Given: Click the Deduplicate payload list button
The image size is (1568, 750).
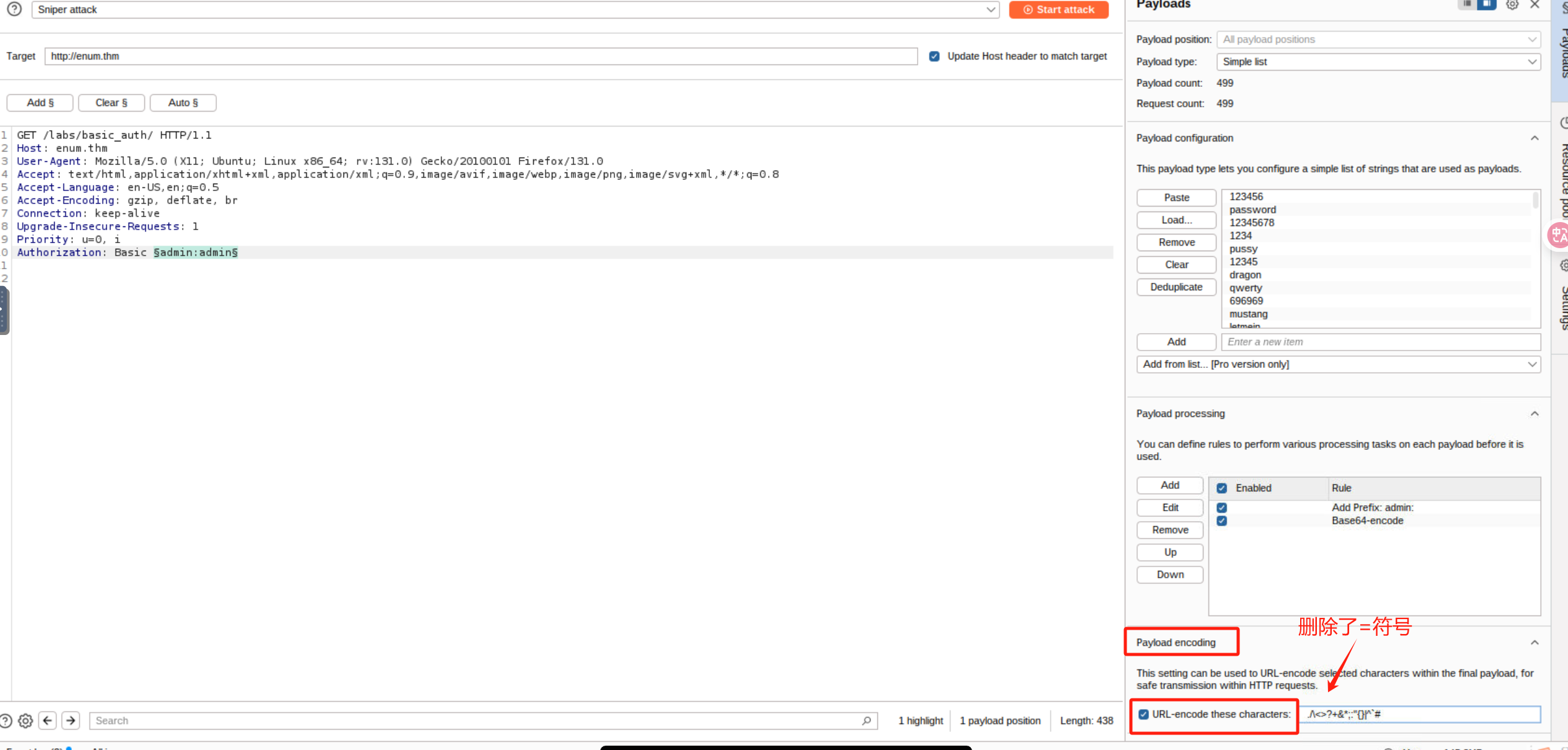Looking at the screenshot, I should pos(1176,287).
